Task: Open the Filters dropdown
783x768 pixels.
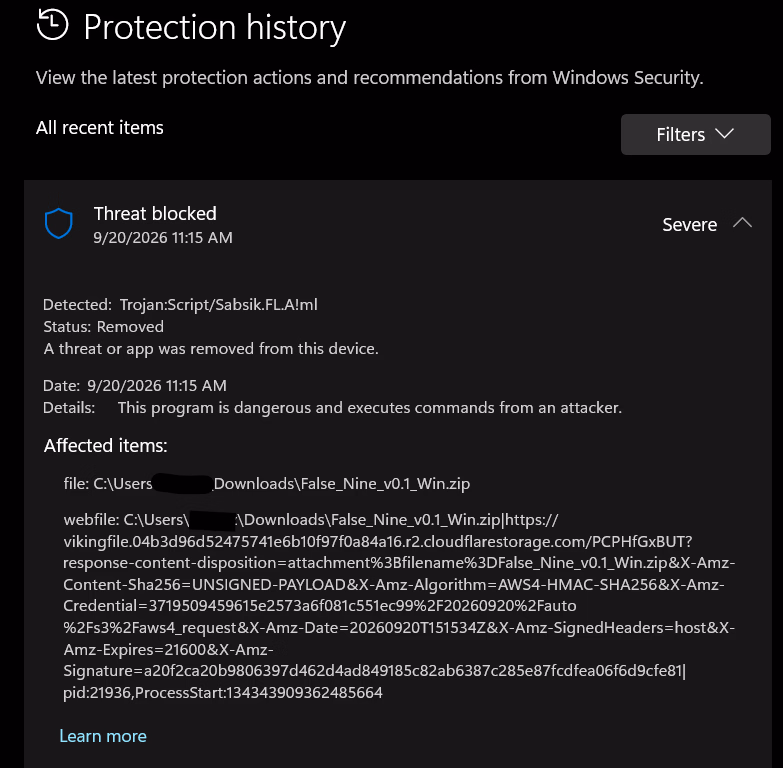Action: [x=696, y=134]
